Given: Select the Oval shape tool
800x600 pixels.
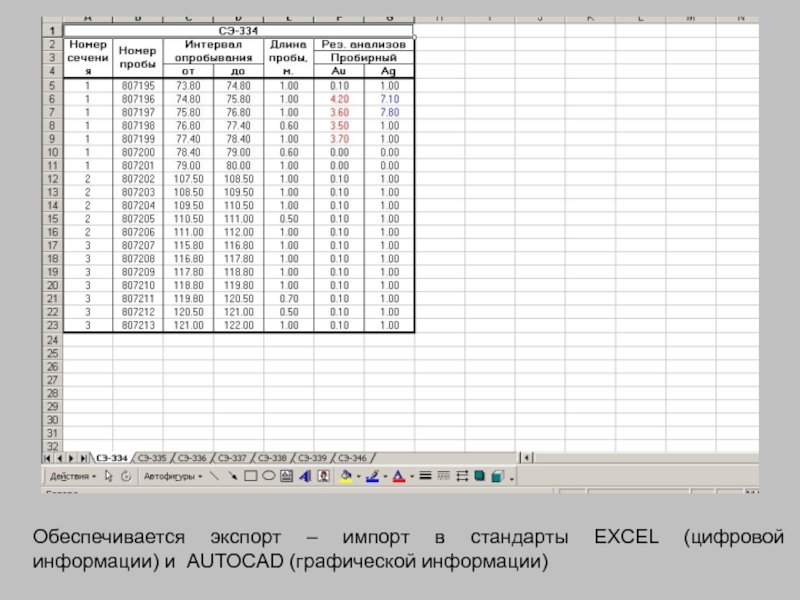Looking at the screenshot, I should (268, 477).
